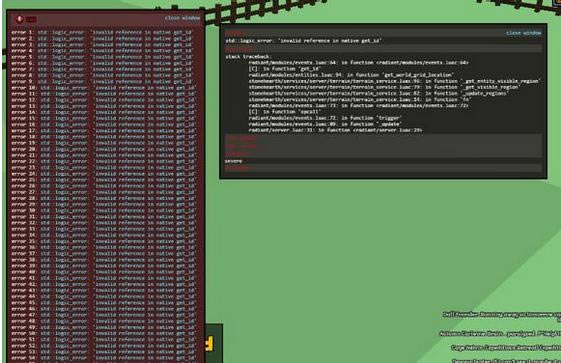Close the stack traceback detail window

click(523, 33)
